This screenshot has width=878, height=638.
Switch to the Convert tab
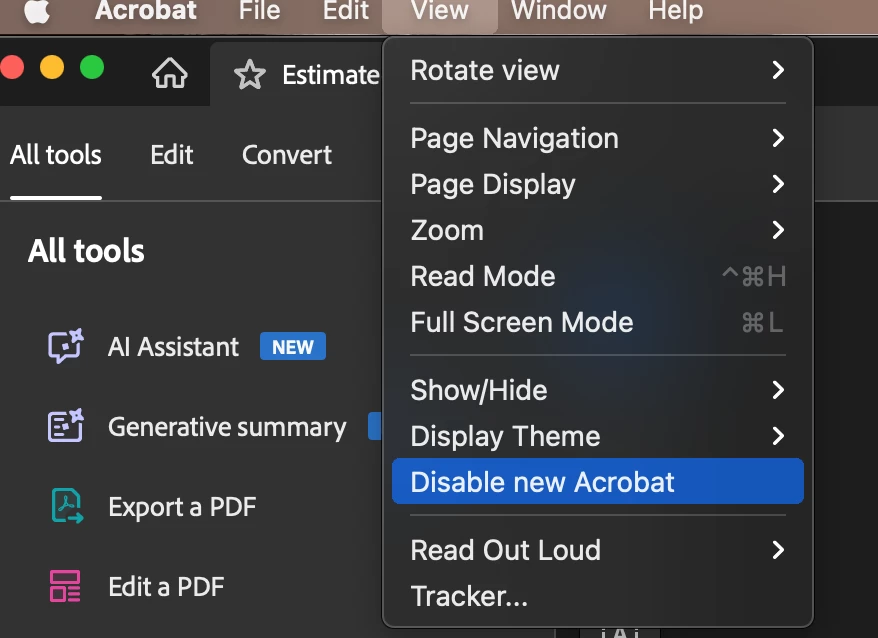pos(287,155)
